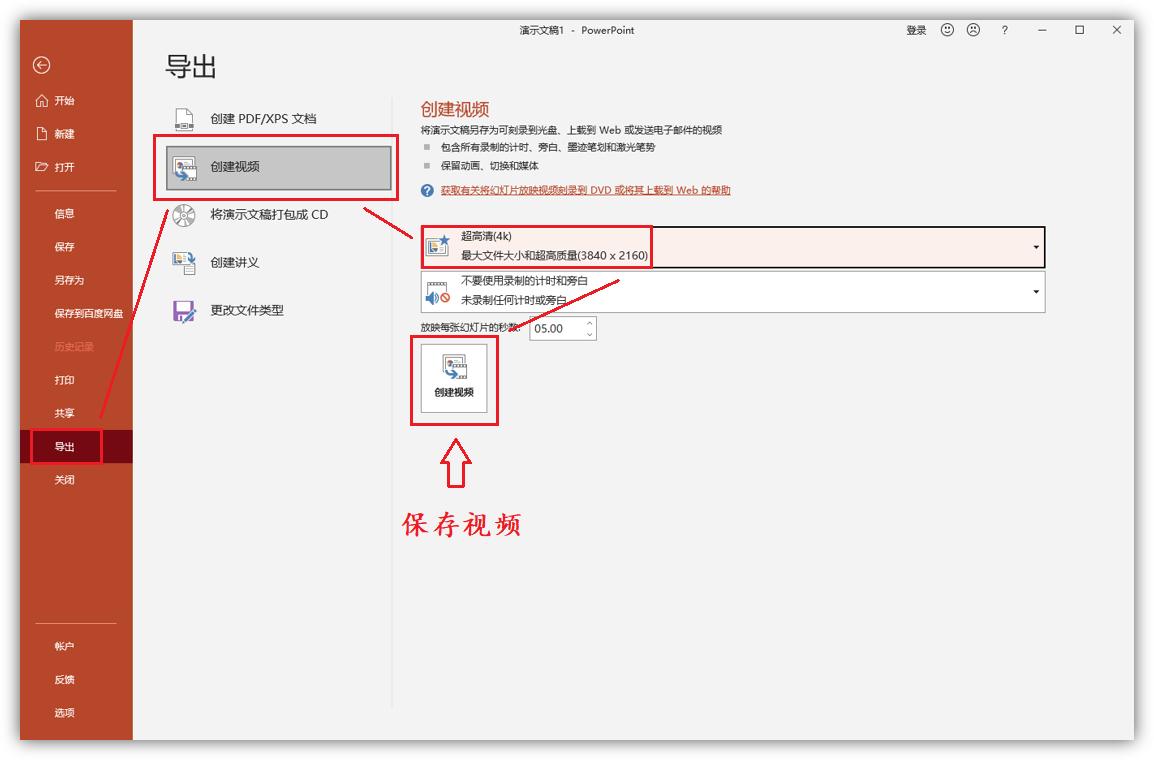Click the 导出 page title

(x=191, y=66)
